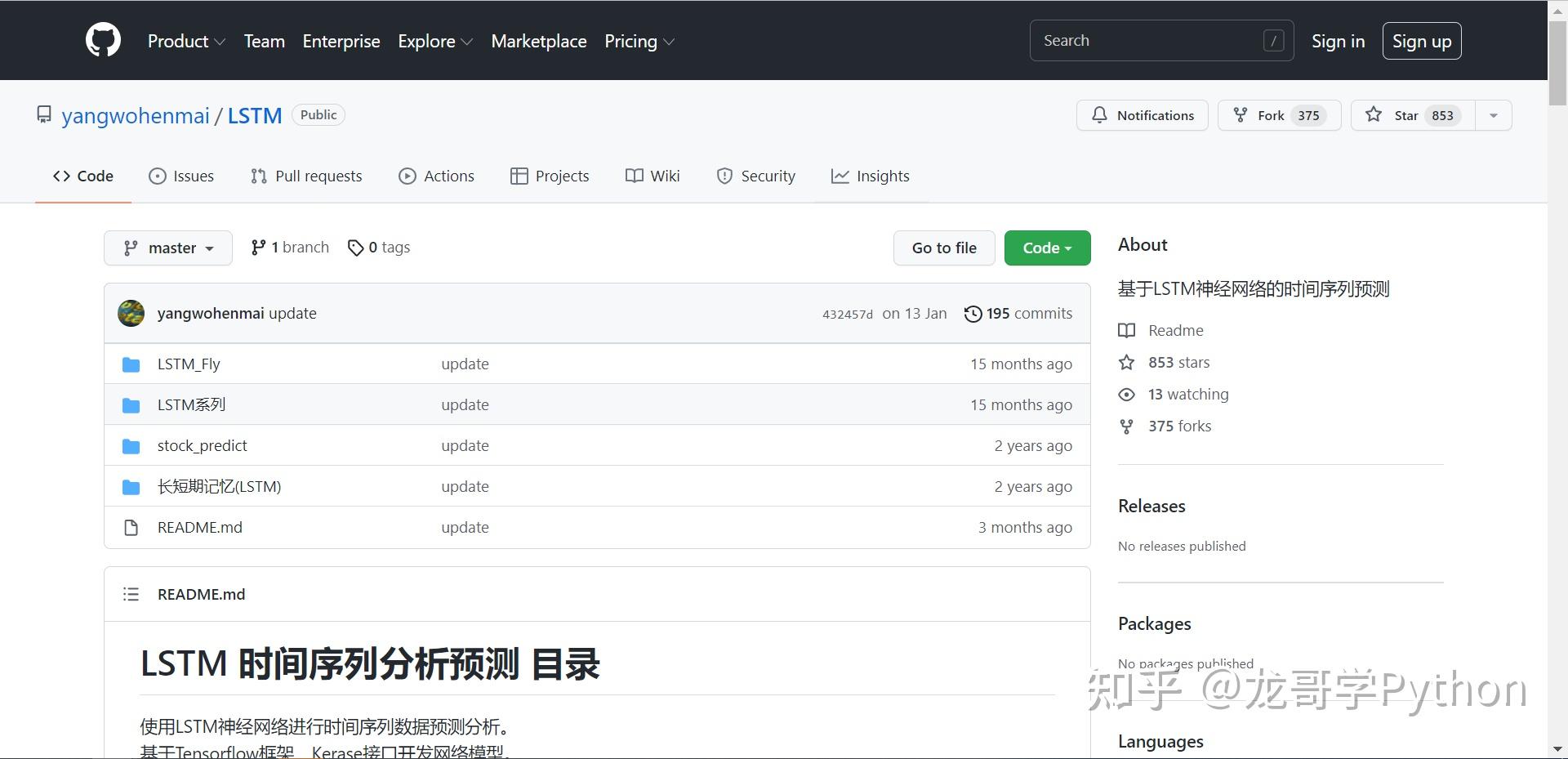Open the Issues tab icon
Screen dimensions: 1568x759
pos(157,176)
